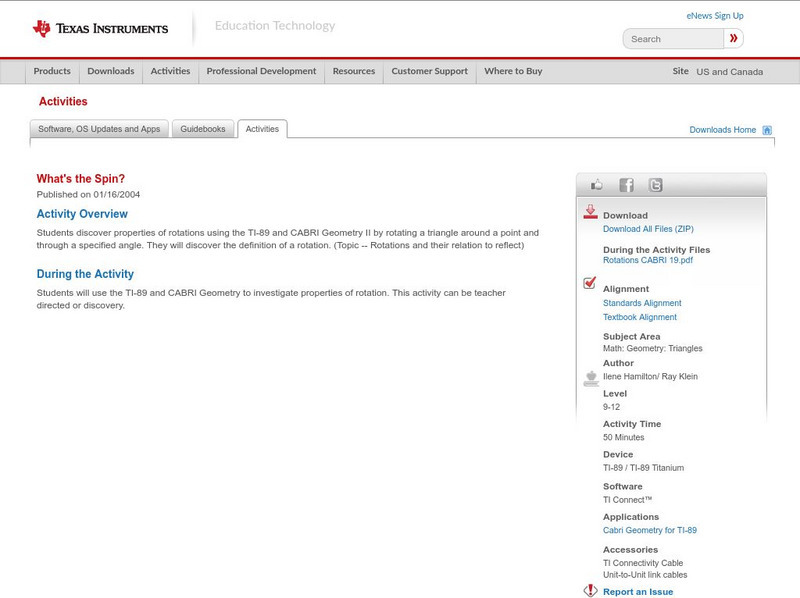Click eNews Sign Up
Image resolution: width=800 pixels, height=598 pixels.
(x=715, y=15)
